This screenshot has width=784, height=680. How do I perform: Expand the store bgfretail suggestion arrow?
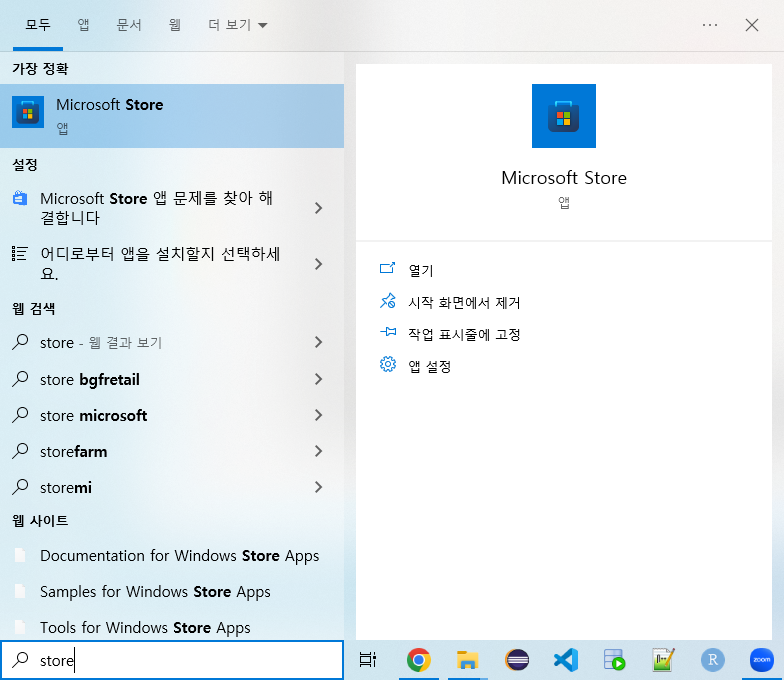(318, 379)
